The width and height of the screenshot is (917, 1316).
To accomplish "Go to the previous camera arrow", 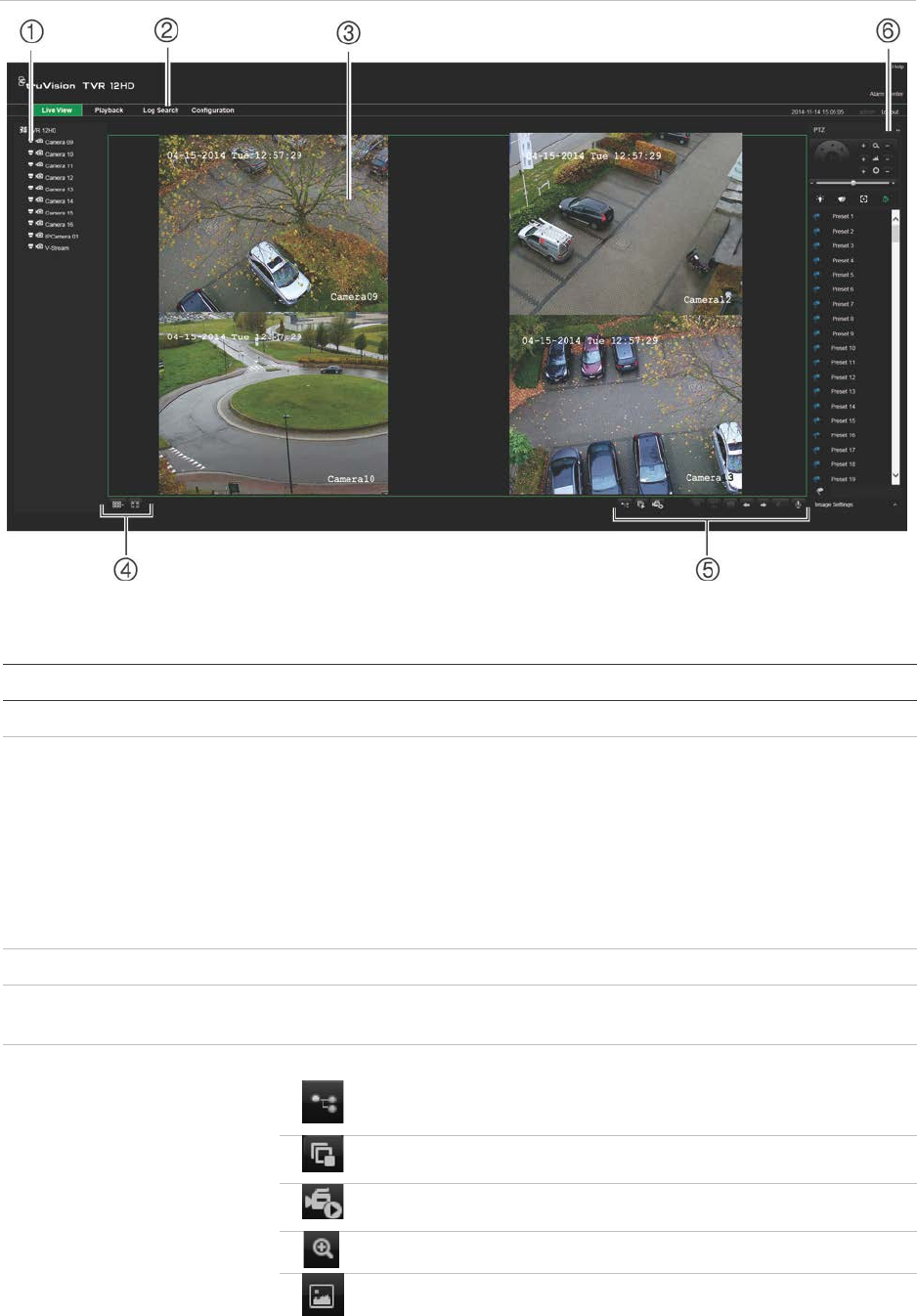I will 747,504.
